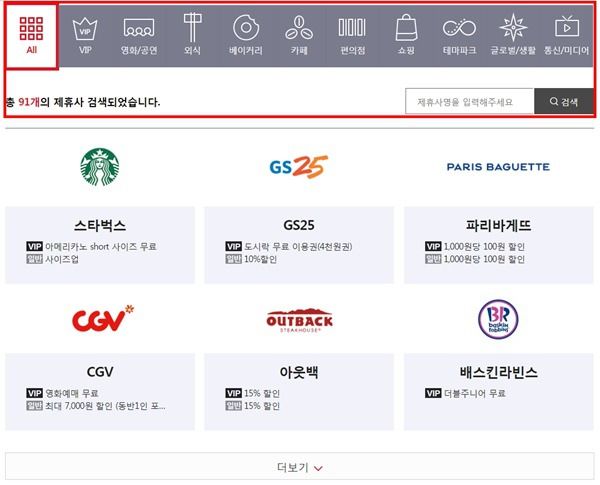Click the GS25 logo
600x485 pixels.
point(299,167)
